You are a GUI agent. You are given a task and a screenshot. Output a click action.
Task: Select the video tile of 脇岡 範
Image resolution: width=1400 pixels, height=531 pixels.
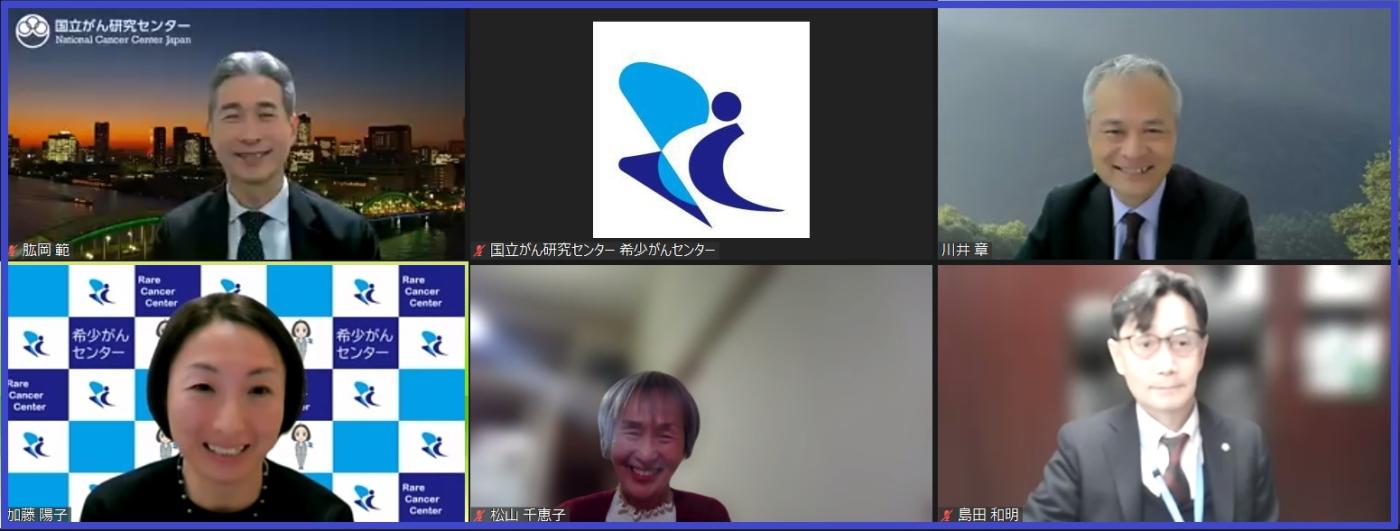236,134
